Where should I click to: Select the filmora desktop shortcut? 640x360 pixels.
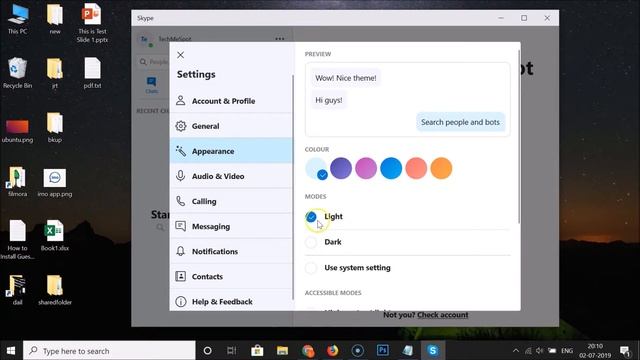17,182
